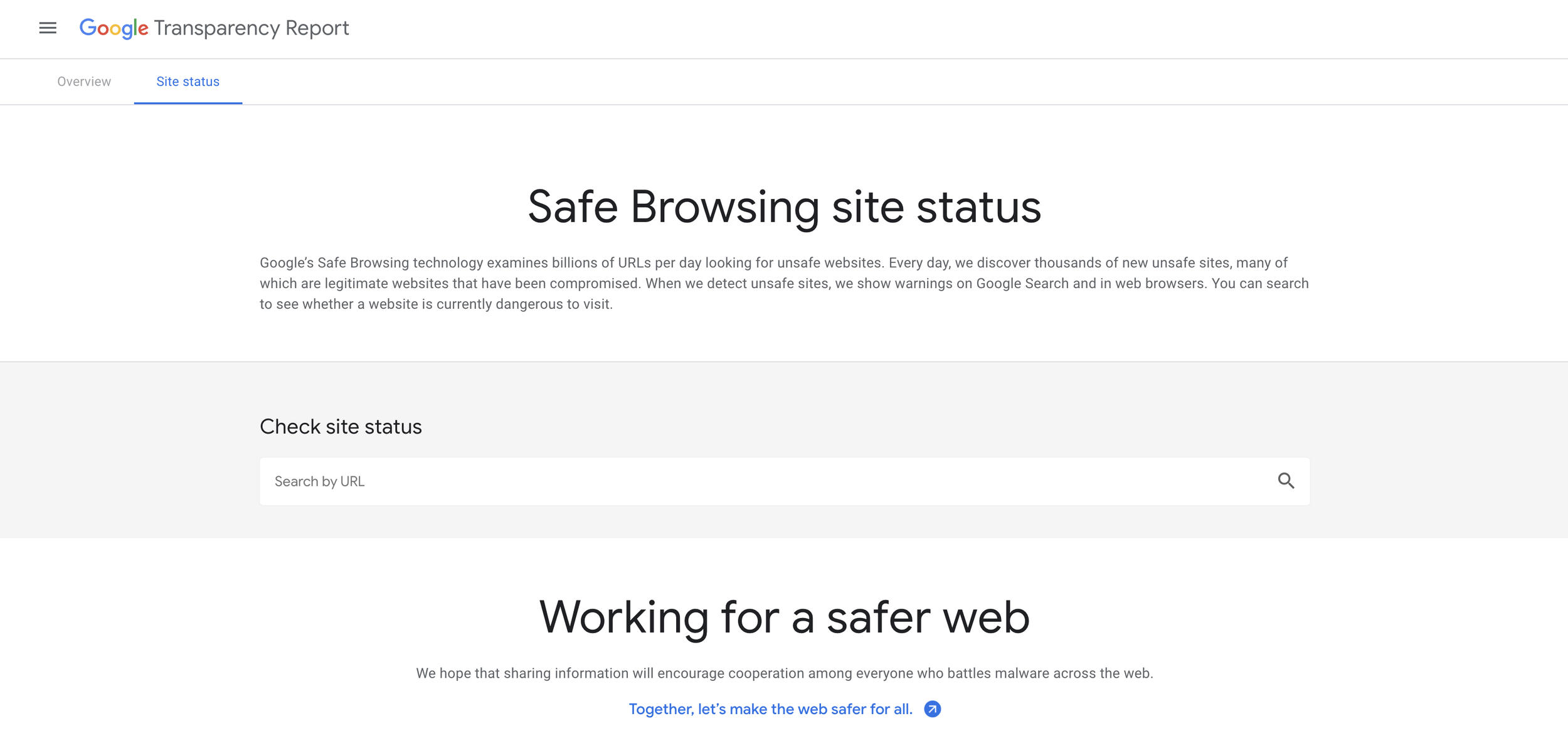Focus the Search by URL field
This screenshot has width=1568, height=748.
pyautogui.click(x=753, y=481)
